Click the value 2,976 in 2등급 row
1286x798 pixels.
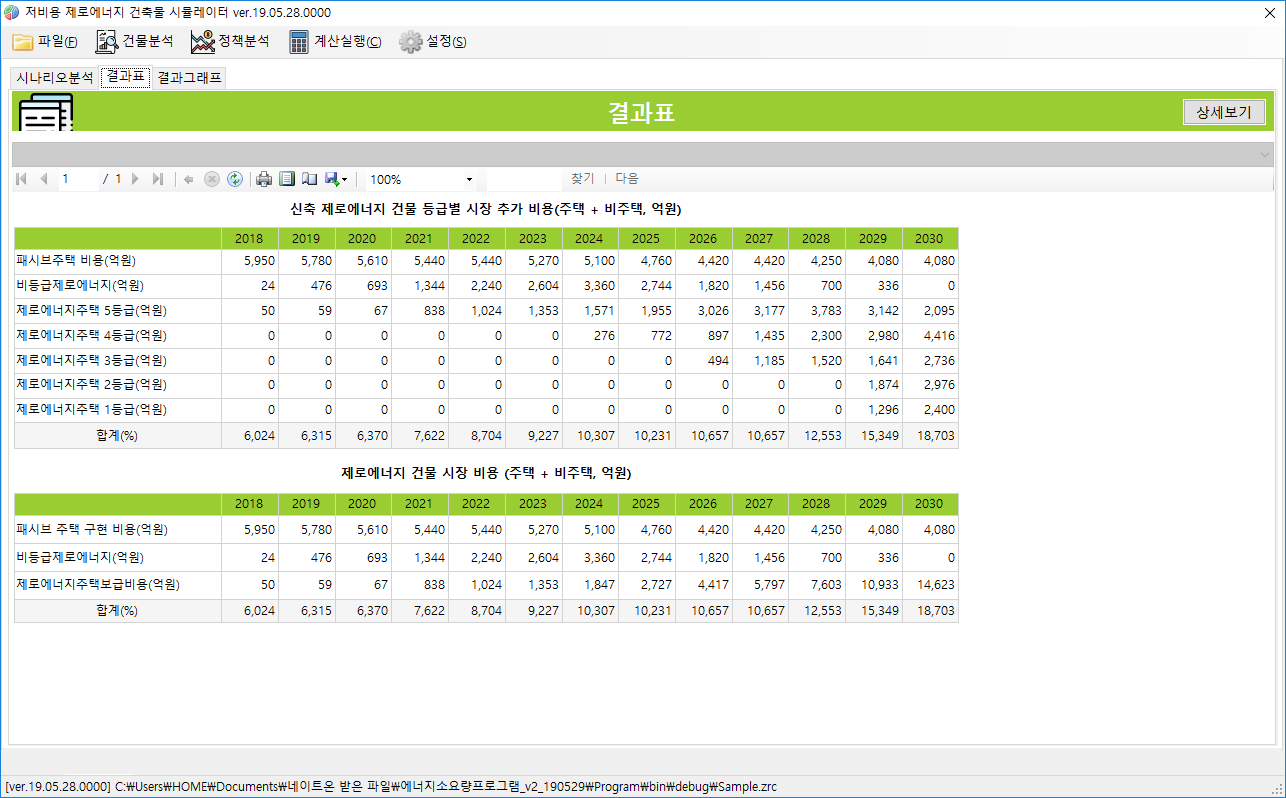tap(939, 384)
